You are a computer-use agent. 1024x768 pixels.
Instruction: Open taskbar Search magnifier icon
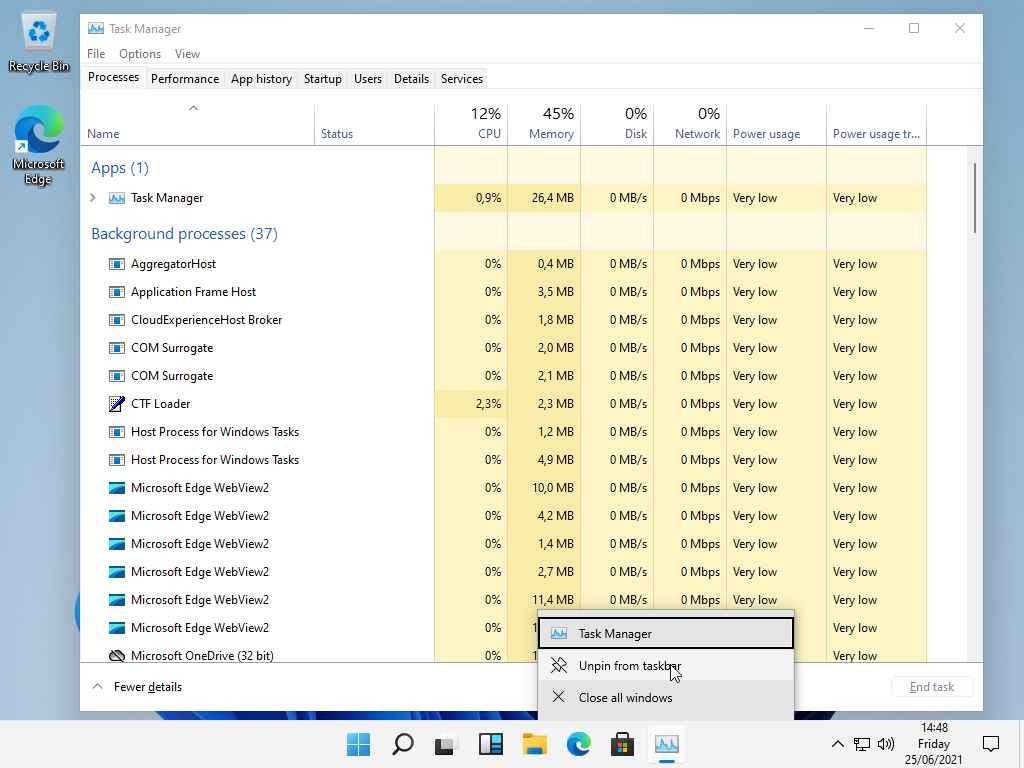coord(402,744)
